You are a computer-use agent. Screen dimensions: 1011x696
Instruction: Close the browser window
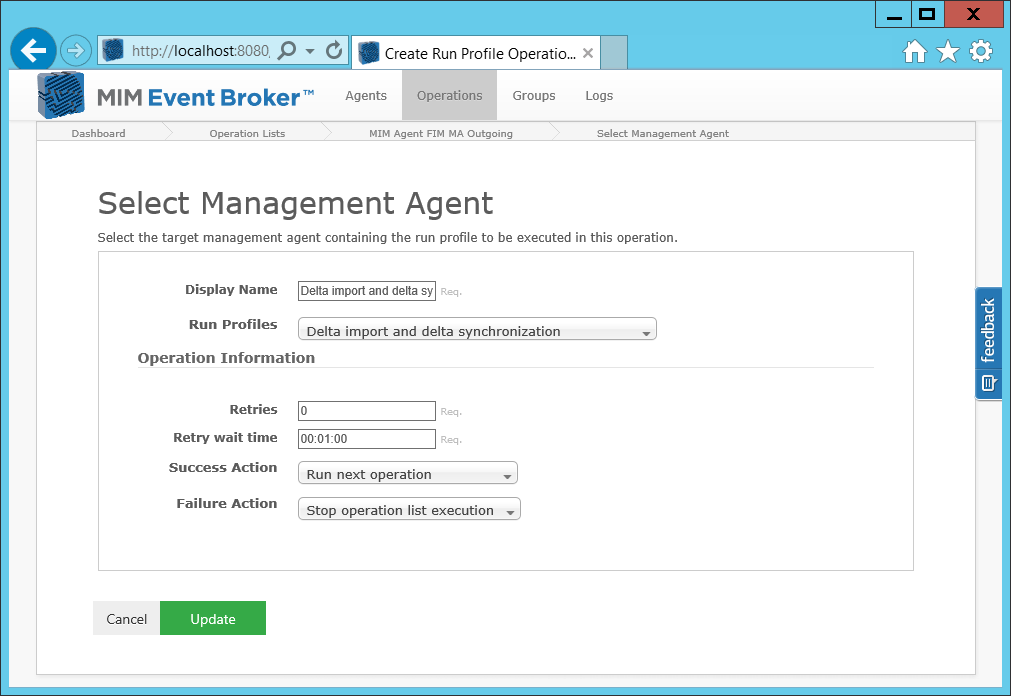tap(974, 14)
